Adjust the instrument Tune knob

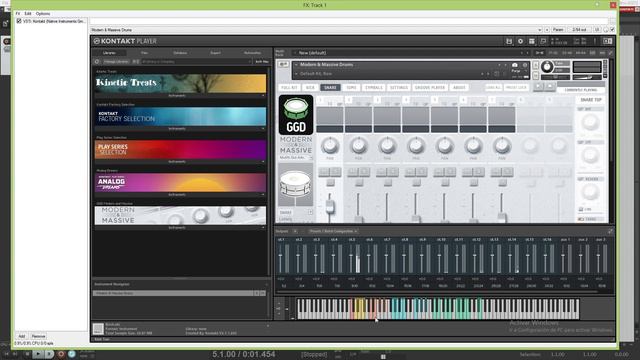[547, 66]
